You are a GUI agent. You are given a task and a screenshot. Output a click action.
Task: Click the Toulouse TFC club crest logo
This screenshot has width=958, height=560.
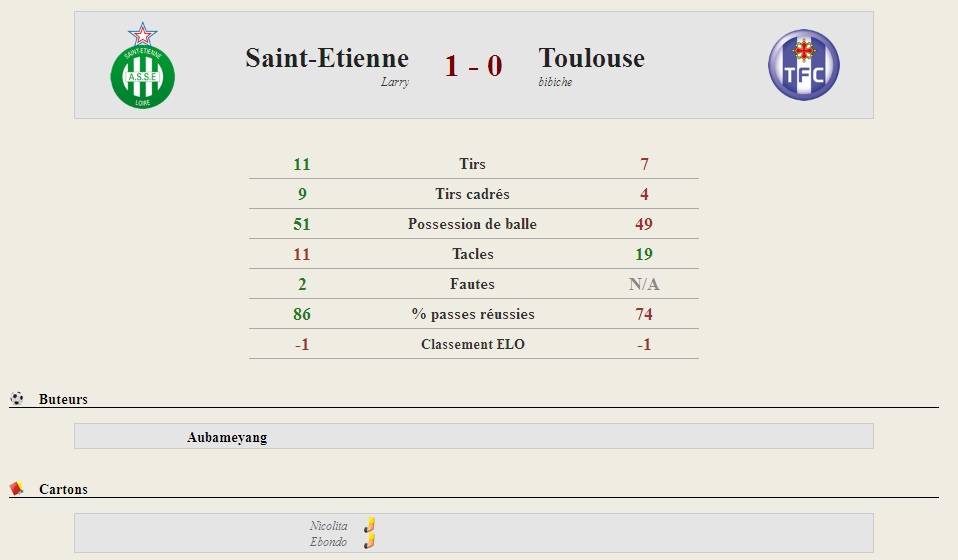(803, 65)
